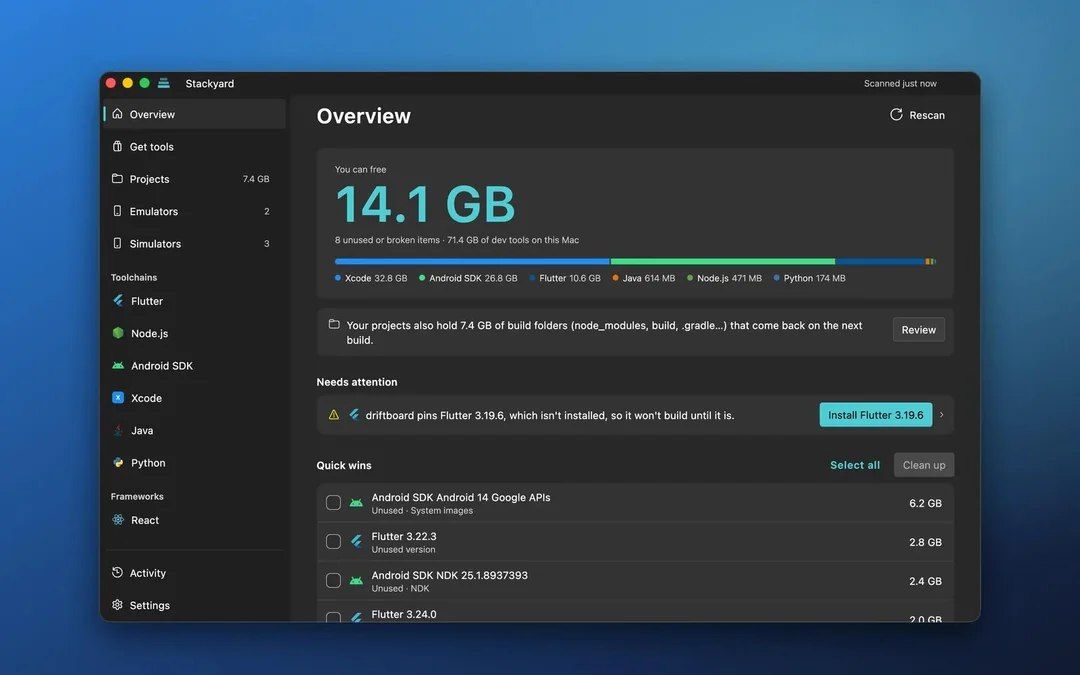Click Flutter icon beside Flutter 3.24.0
The width and height of the screenshot is (1080, 675).
pyautogui.click(x=356, y=617)
